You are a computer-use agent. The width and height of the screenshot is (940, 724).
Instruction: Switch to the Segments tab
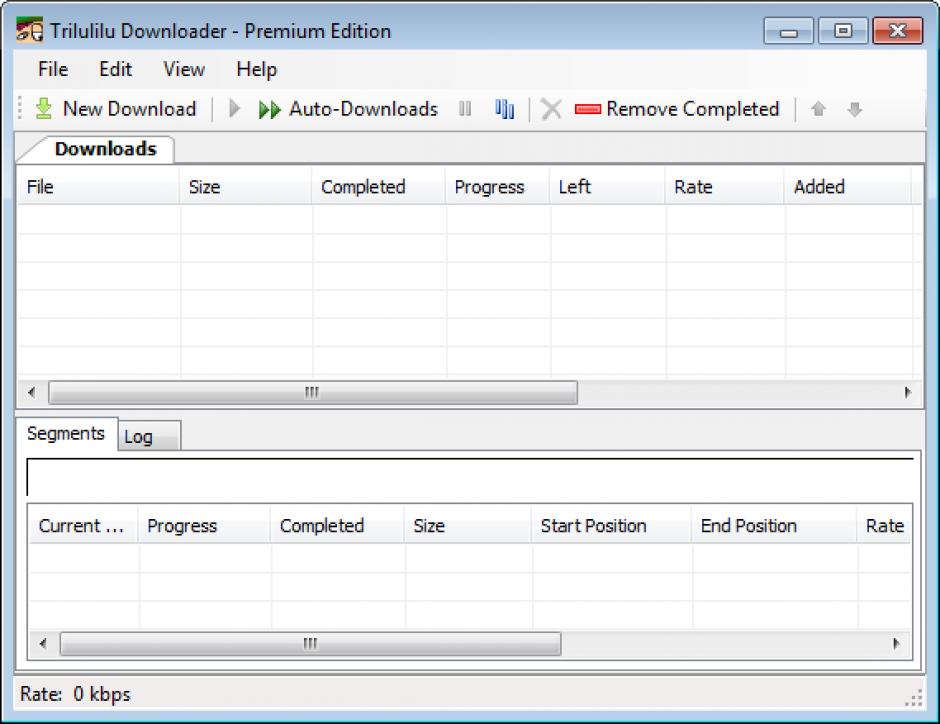[66, 433]
